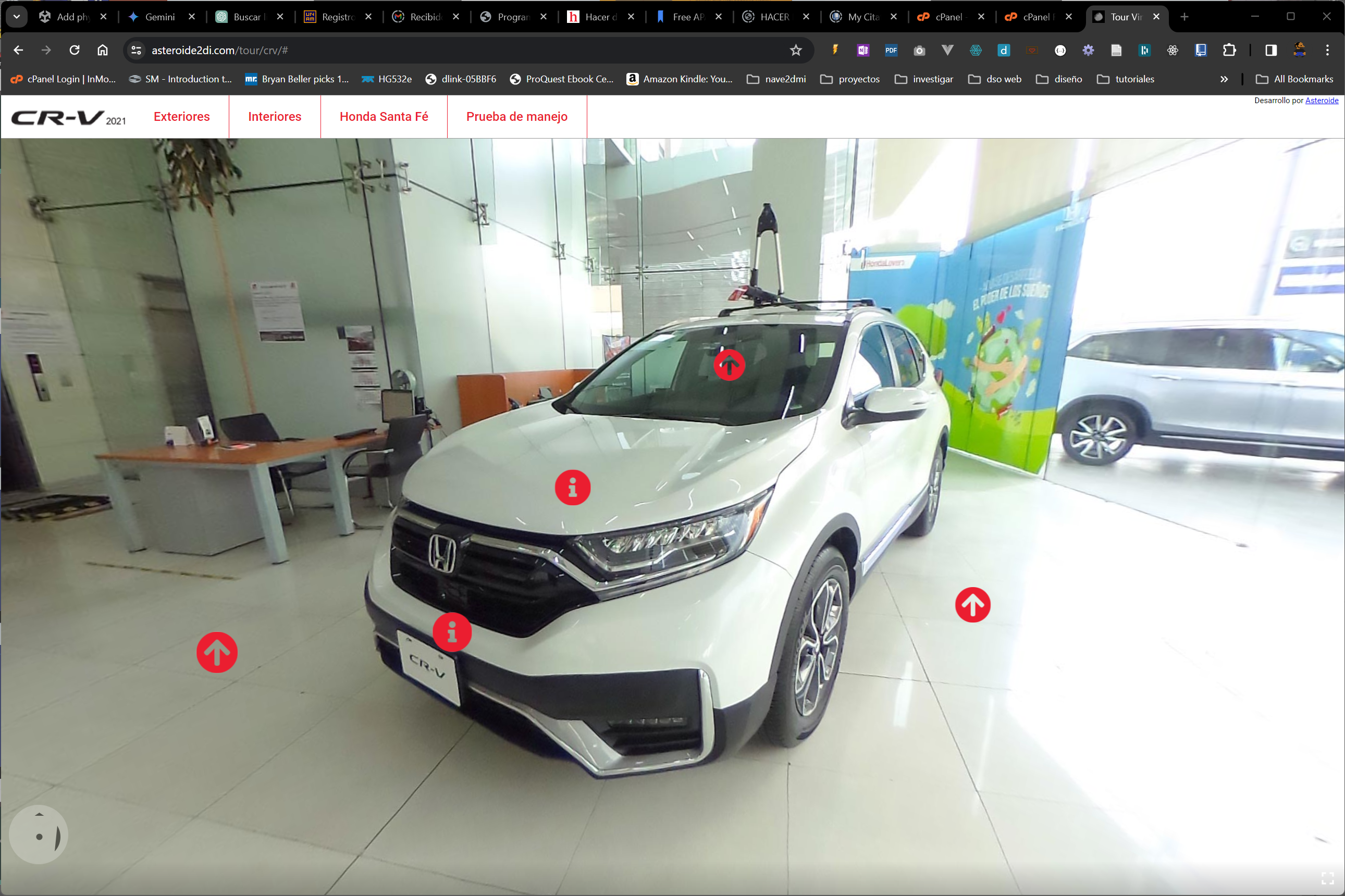The image size is (1345, 896).
Task: Click the navigation arrow on the windshield
Action: [729, 365]
